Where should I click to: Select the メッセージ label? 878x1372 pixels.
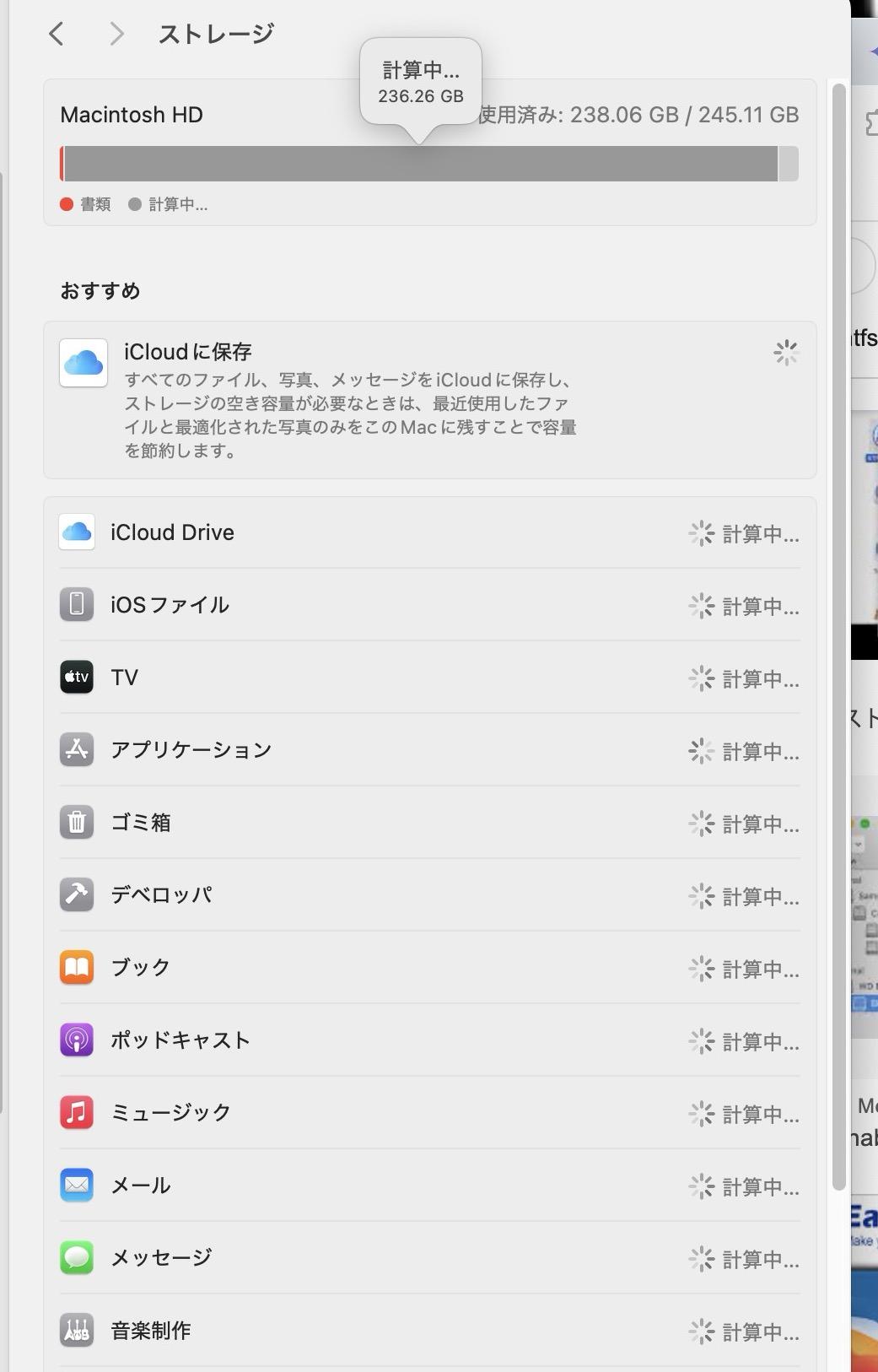pos(160,1258)
